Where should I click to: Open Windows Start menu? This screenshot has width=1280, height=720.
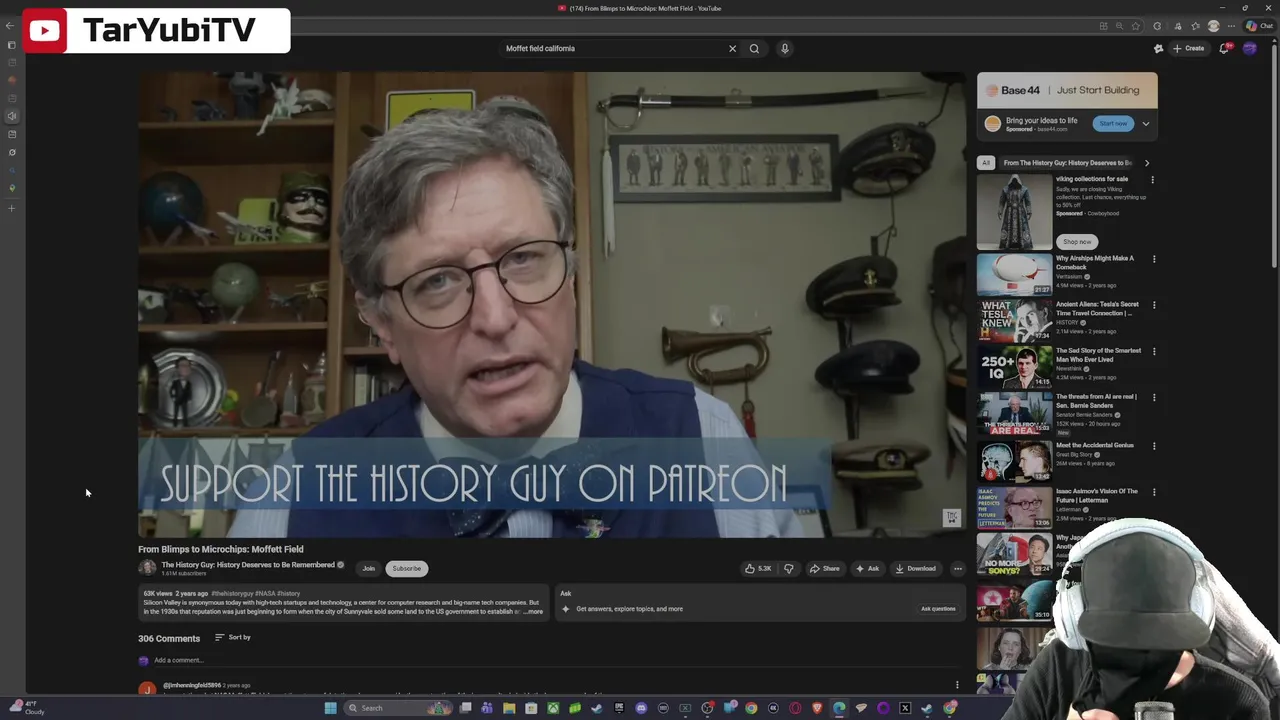click(331, 708)
